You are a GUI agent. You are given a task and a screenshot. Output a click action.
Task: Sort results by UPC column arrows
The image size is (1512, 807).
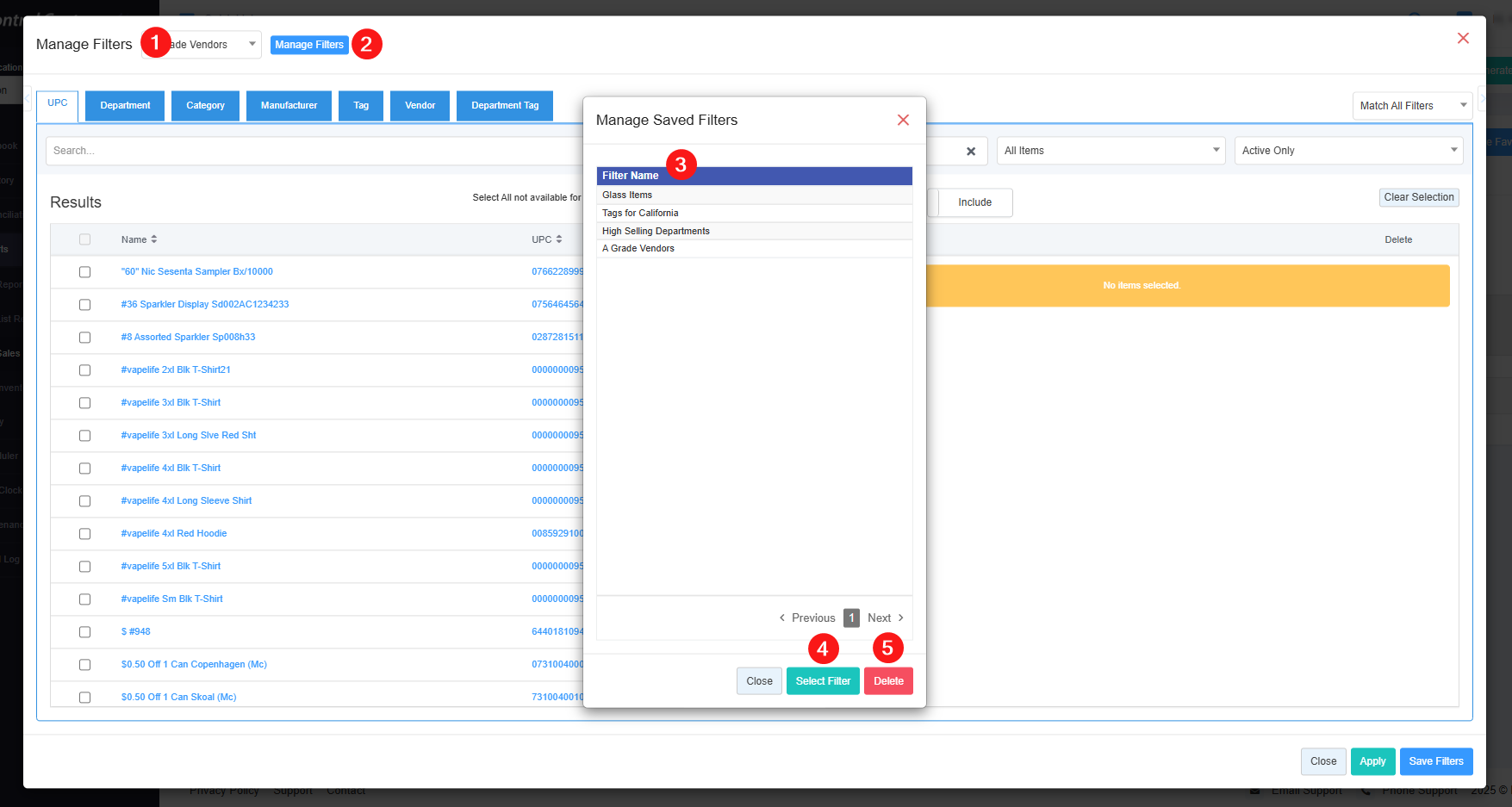[x=559, y=239]
